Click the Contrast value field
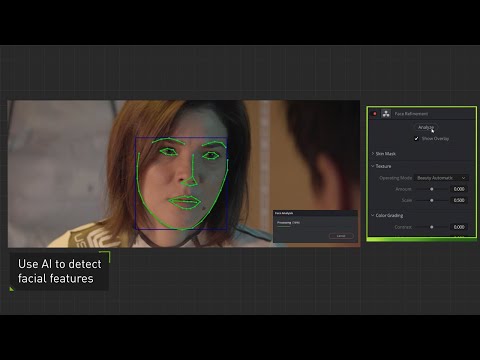The width and height of the screenshot is (480, 360). (x=459, y=227)
